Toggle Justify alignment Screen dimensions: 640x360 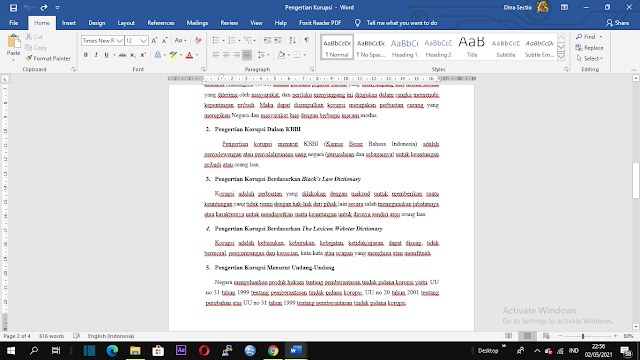click(x=247, y=55)
